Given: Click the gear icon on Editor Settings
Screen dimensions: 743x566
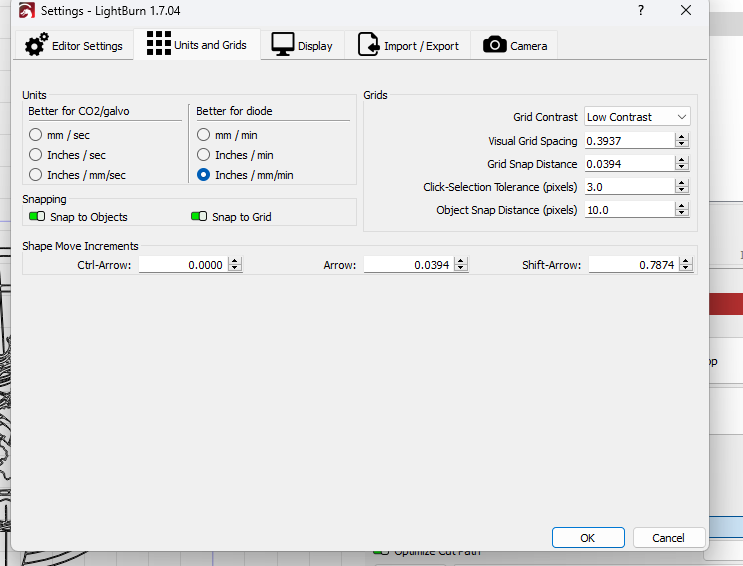Looking at the screenshot, I should [x=36, y=45].
